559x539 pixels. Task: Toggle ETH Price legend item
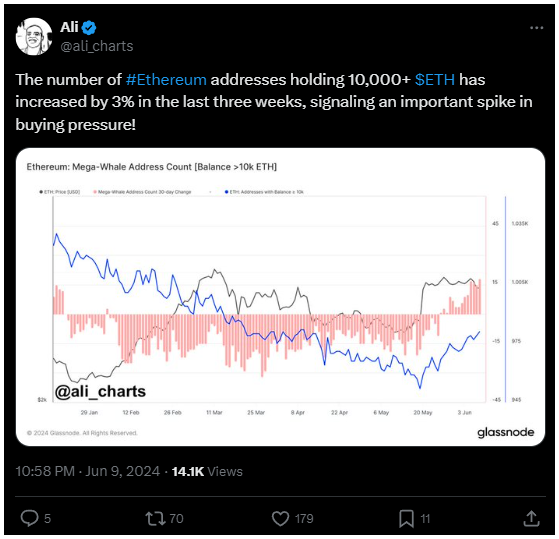pyautogui.click(x=60, y=192)
